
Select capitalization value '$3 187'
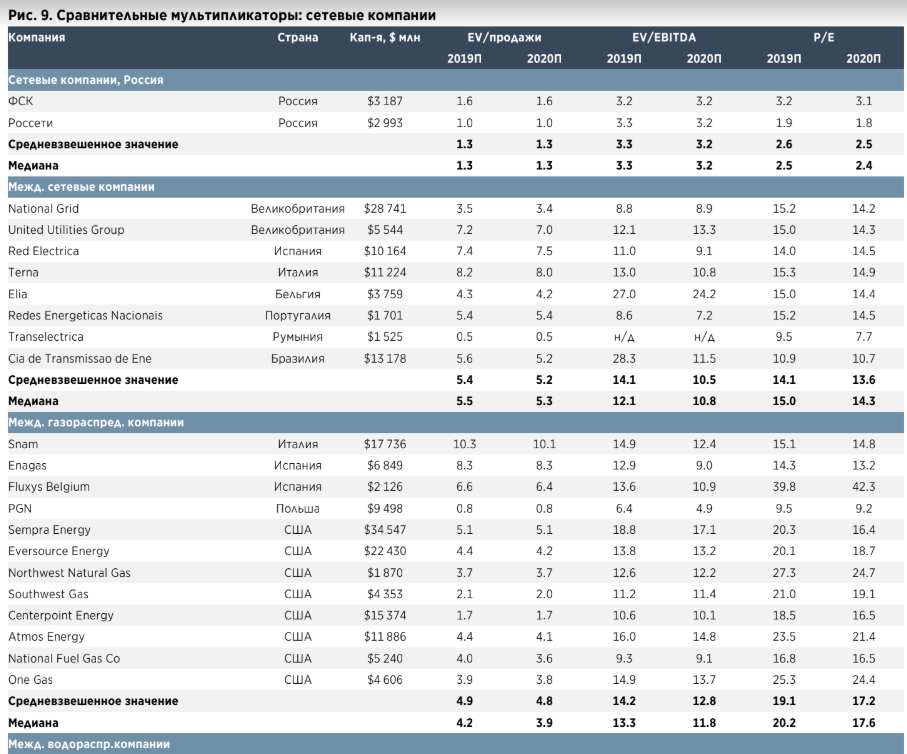click(385, 101)
